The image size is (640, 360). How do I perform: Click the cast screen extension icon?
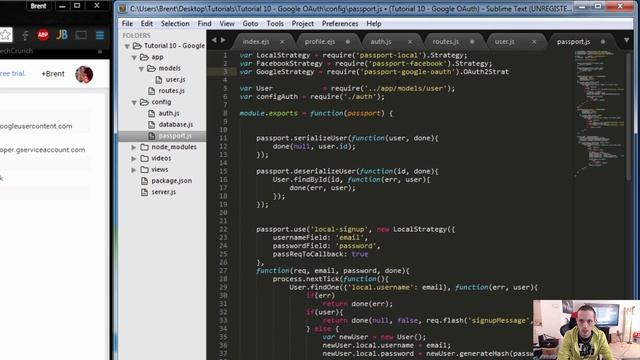81,36
